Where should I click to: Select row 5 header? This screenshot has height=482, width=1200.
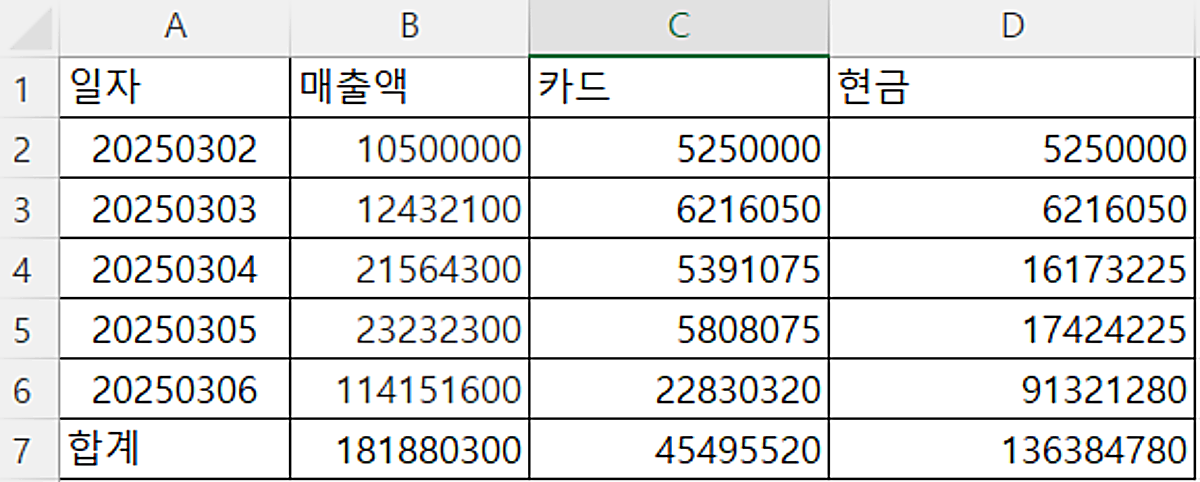[x=30, y=328]
